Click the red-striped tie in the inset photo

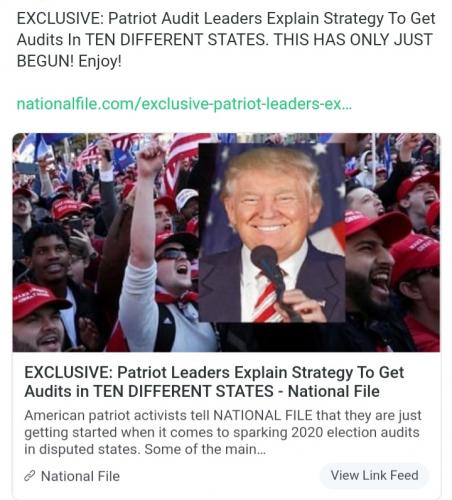(267, 298)
